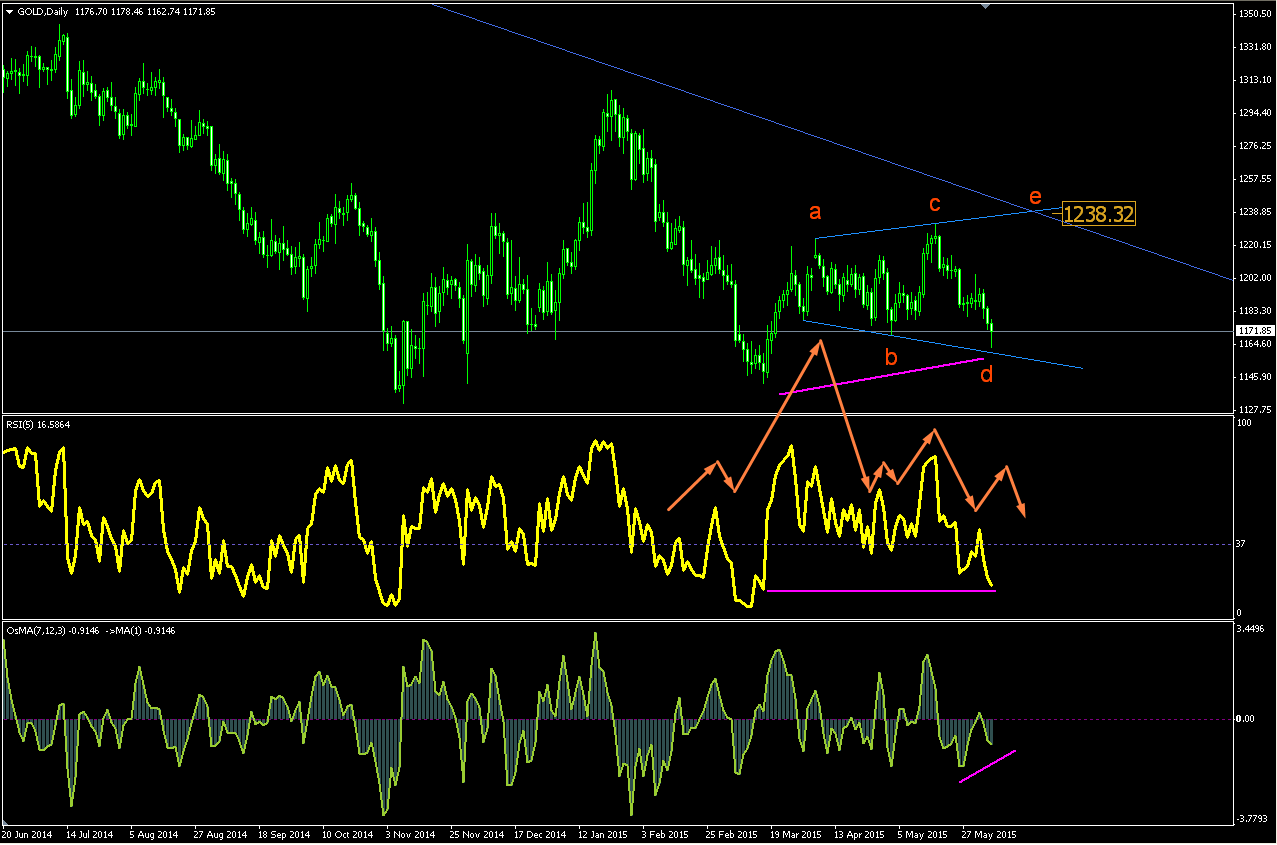The image size is (1277, 845).
Task: Click the chart shift triangle marker at top
Action: tap(988, 6)
